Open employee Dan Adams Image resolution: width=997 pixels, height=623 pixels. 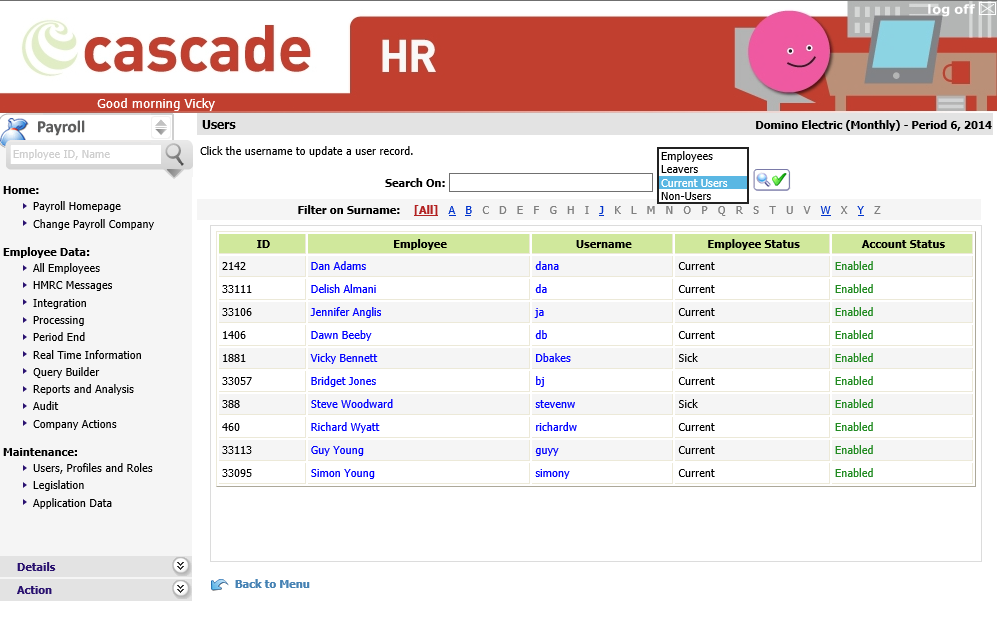[338, 266]
